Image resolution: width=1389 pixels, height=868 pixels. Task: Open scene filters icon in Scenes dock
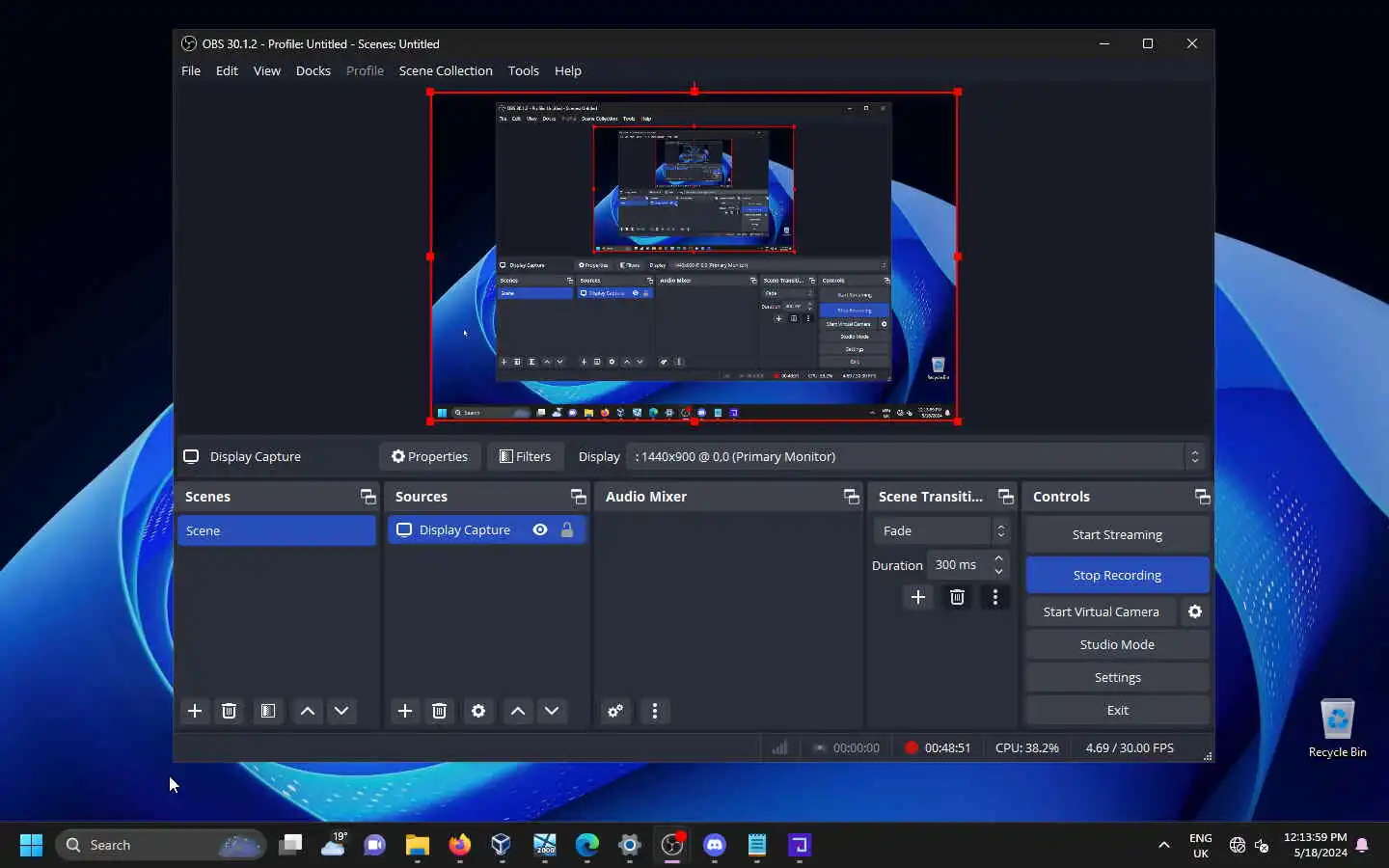(268, 711)
